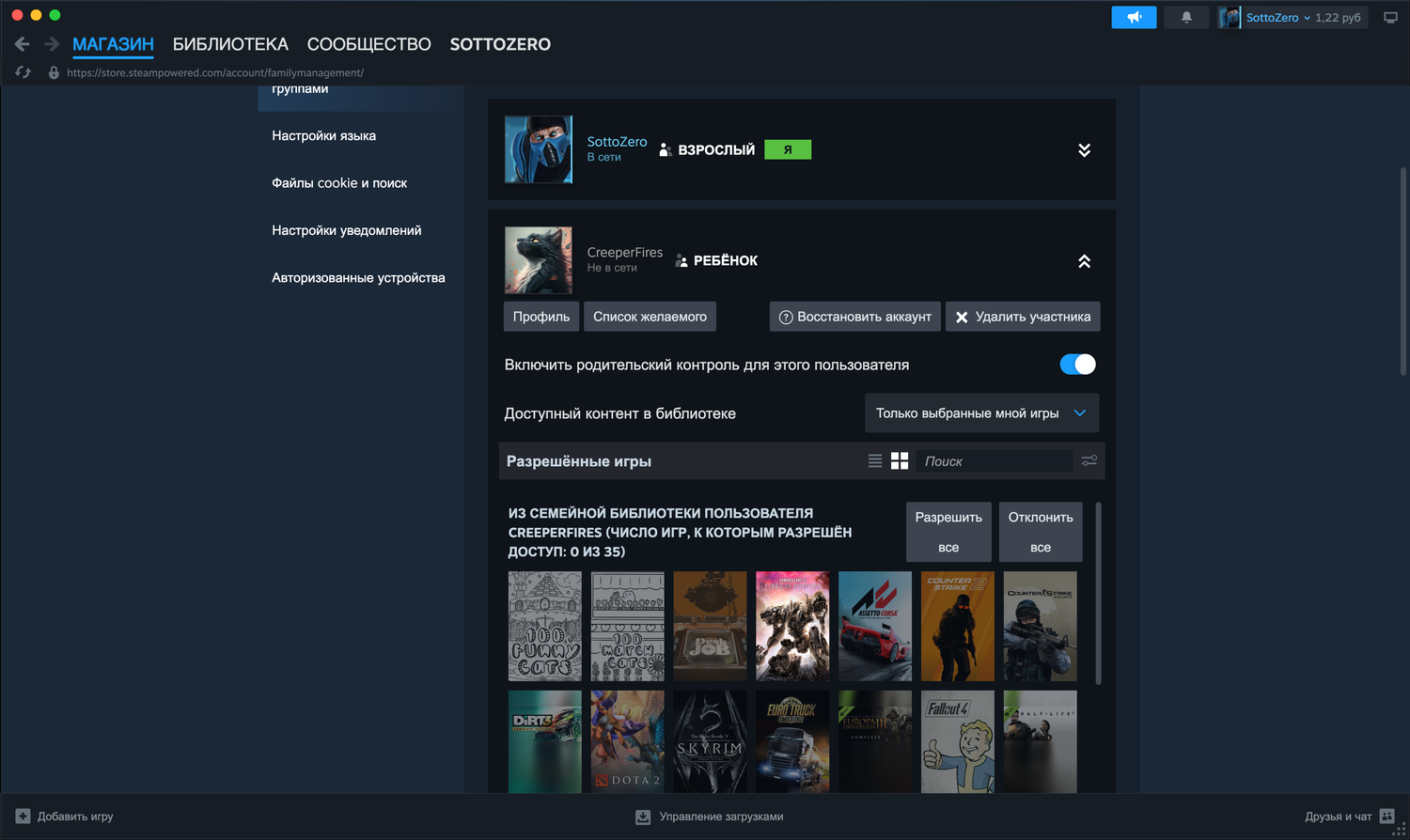Select the Counter-Strike 2 game cover
The image size is (1410, 840).
click(958, 626)
